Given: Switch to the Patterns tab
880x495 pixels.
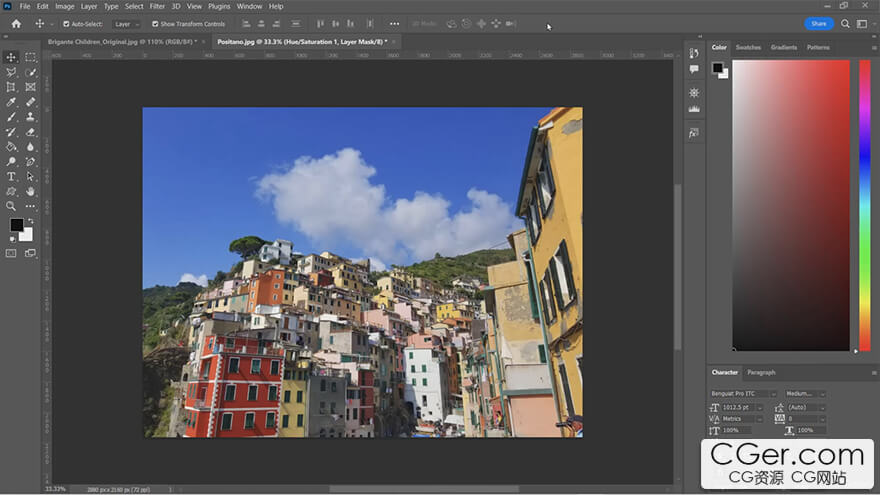Looking at the screenshot, I should (x=818, y=47).
